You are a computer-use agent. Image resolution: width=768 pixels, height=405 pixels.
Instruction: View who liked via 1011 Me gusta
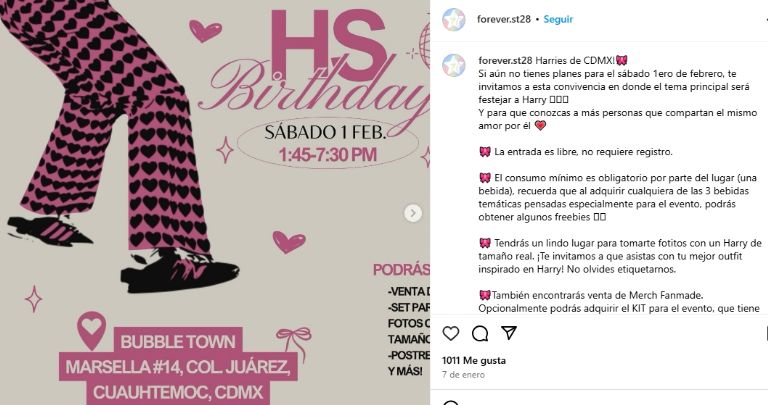(474, 360)
